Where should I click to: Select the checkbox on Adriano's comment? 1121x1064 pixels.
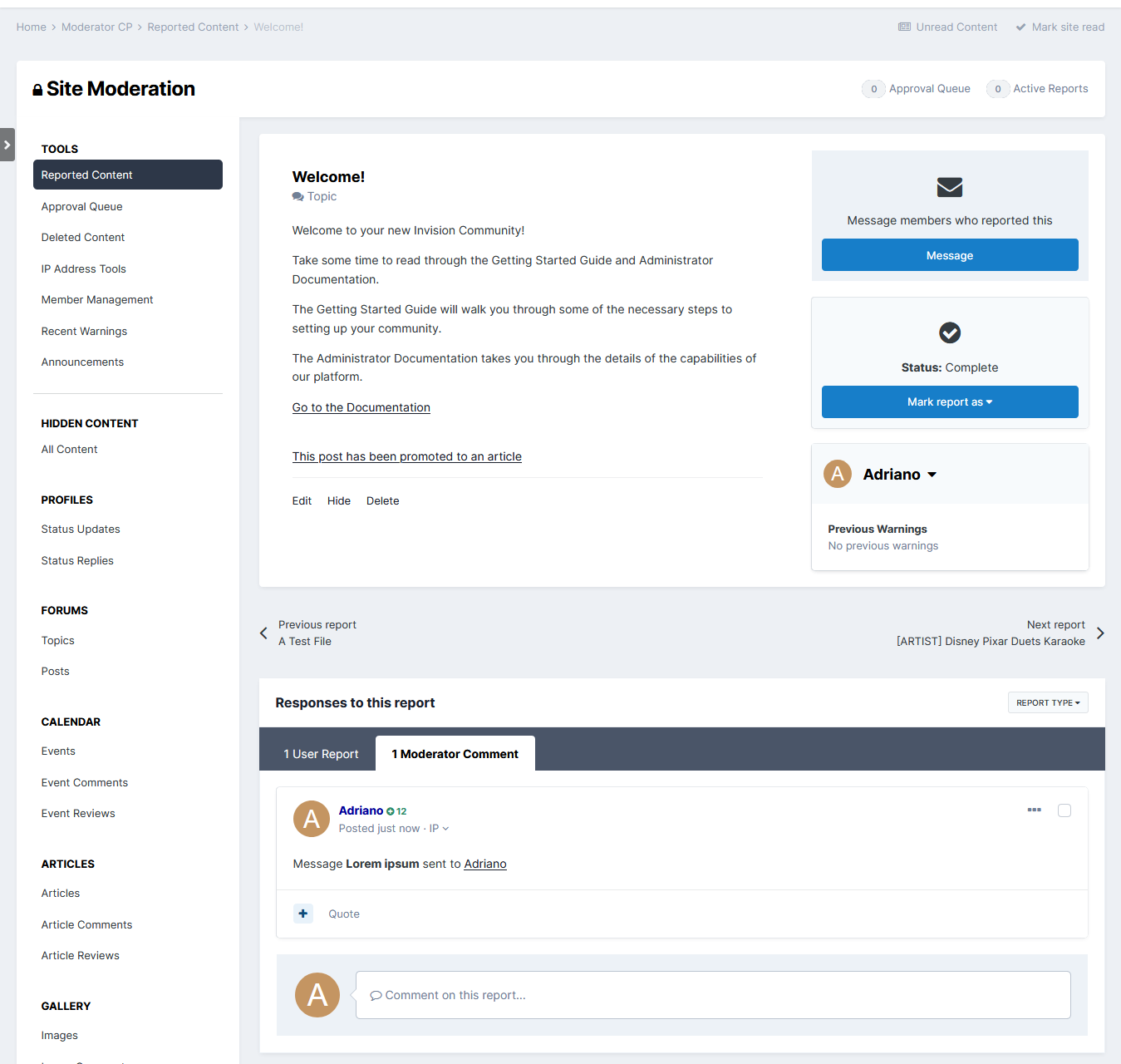point(1064,810)
